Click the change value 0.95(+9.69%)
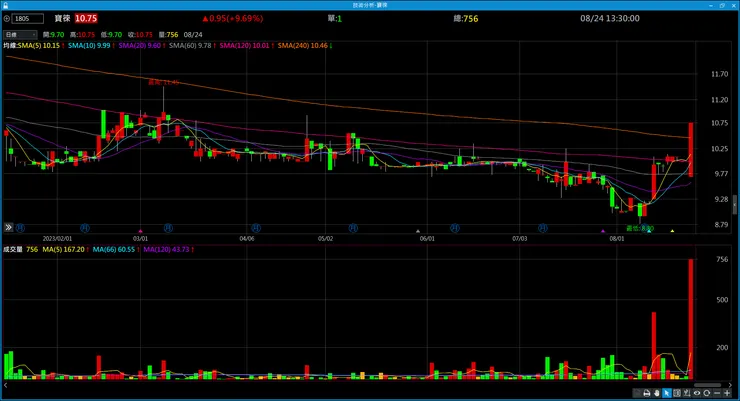Viewport: 740px width, 401px height. pos(233,18)
